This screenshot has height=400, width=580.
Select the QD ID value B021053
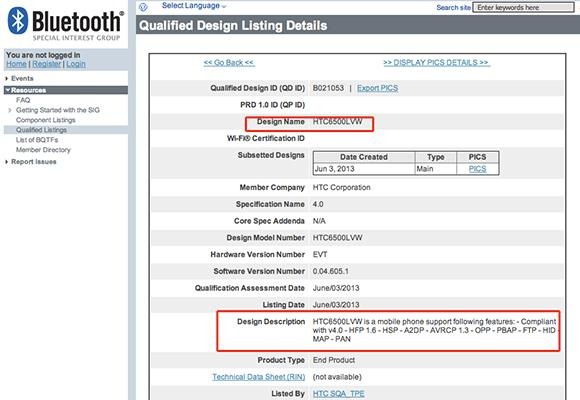328,88
